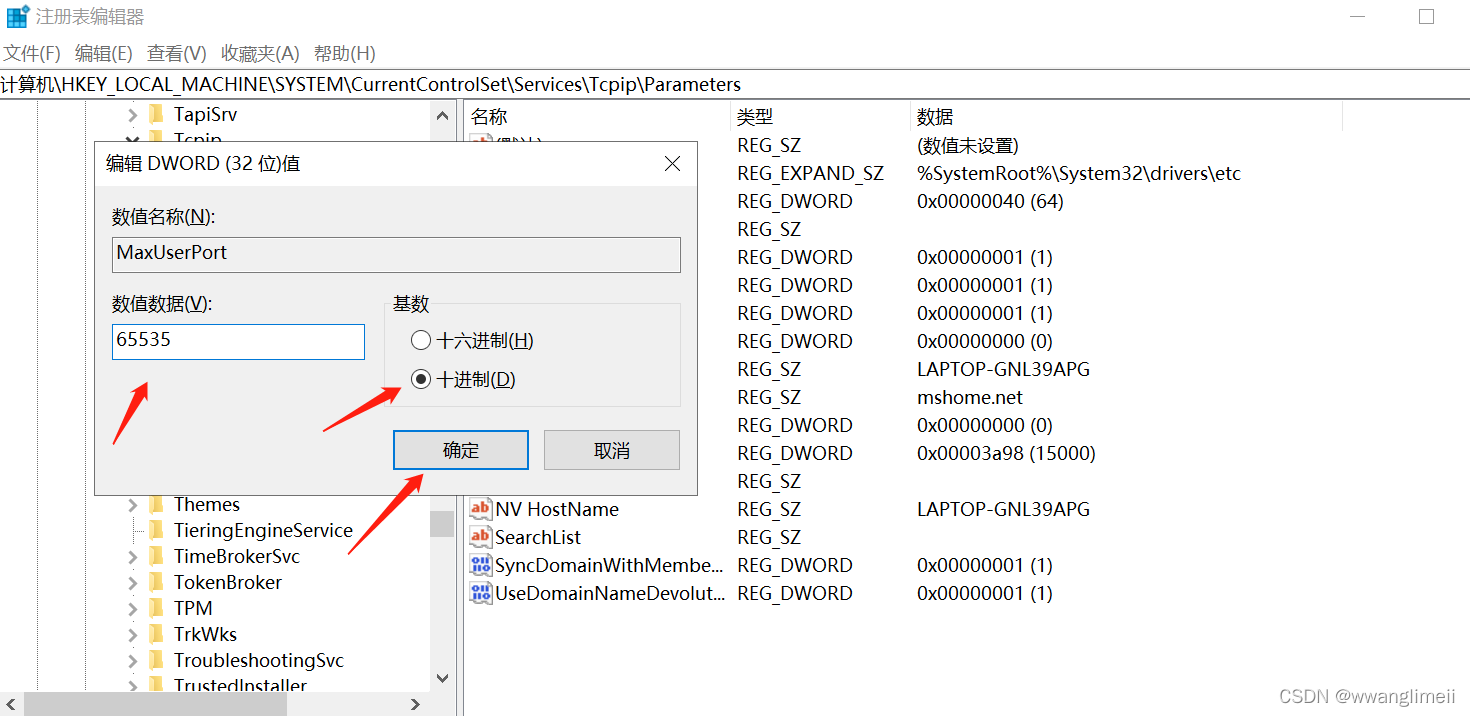This screenshot has width=1470, height=716.
Task: Expand the TimeBrokerSvc tree node
Action: pos(132,557)
